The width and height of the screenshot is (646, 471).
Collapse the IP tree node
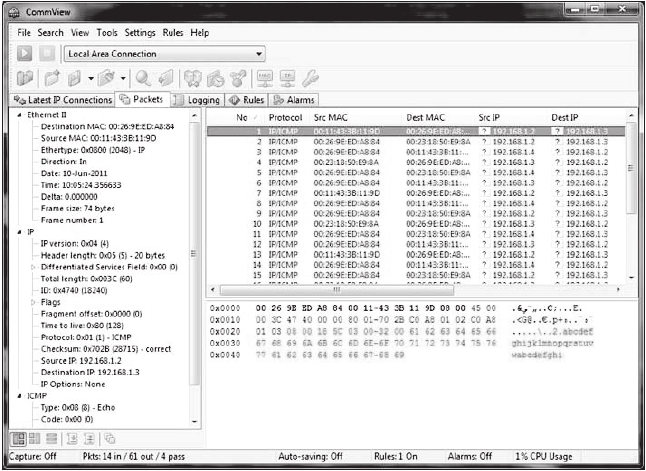tap(19, 232)
